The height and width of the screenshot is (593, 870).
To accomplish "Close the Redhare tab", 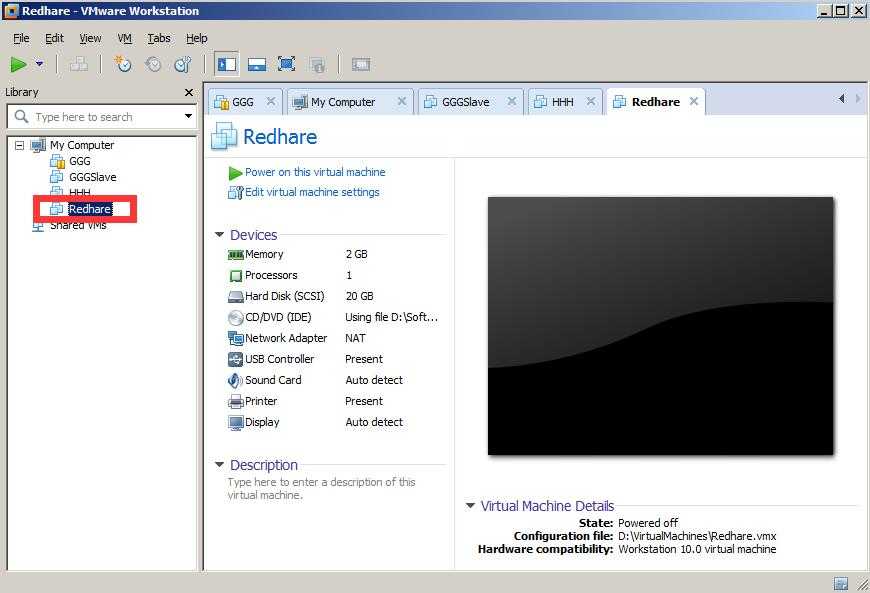I will point(694,102).
